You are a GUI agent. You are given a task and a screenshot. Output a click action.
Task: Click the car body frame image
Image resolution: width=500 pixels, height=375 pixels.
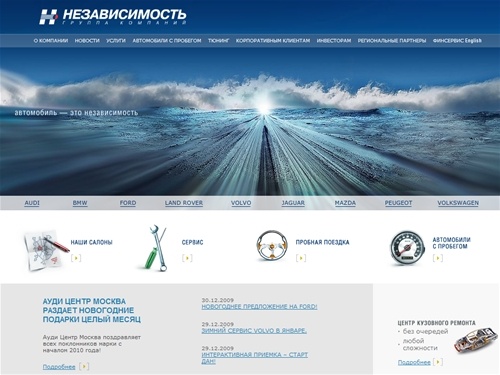click(476, 340)
